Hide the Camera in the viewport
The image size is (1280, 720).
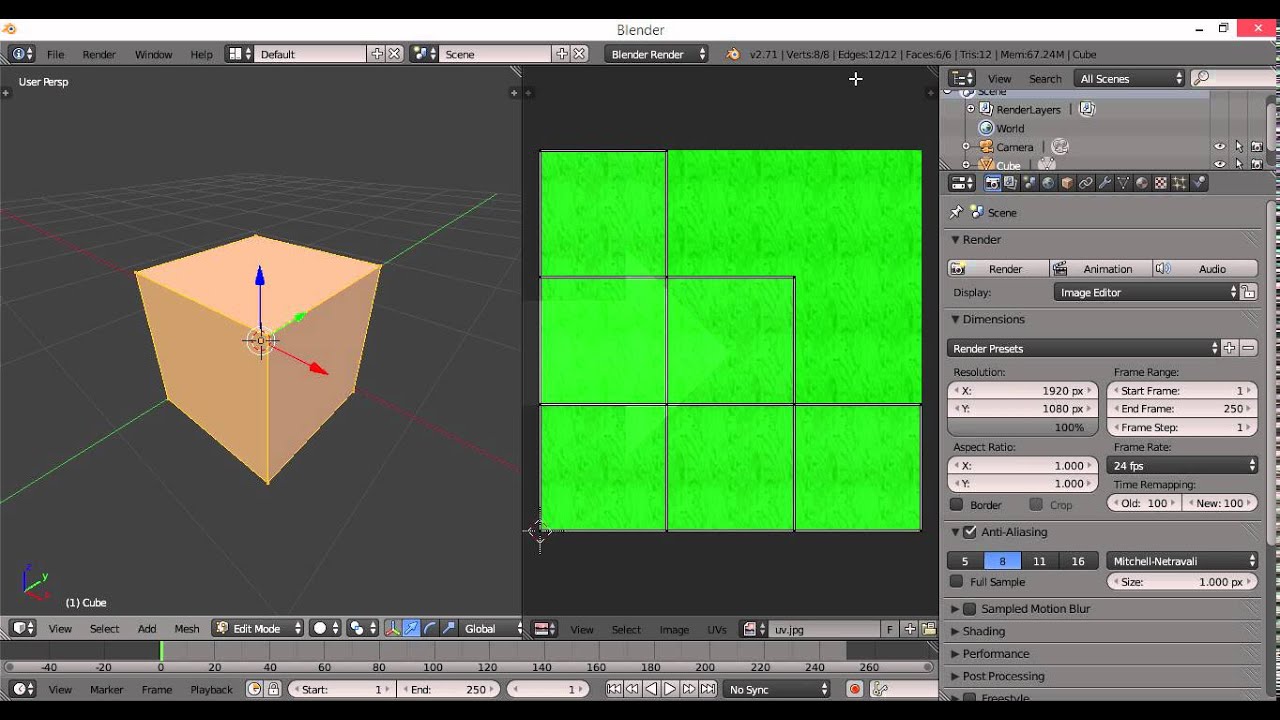coord(1219,147)
